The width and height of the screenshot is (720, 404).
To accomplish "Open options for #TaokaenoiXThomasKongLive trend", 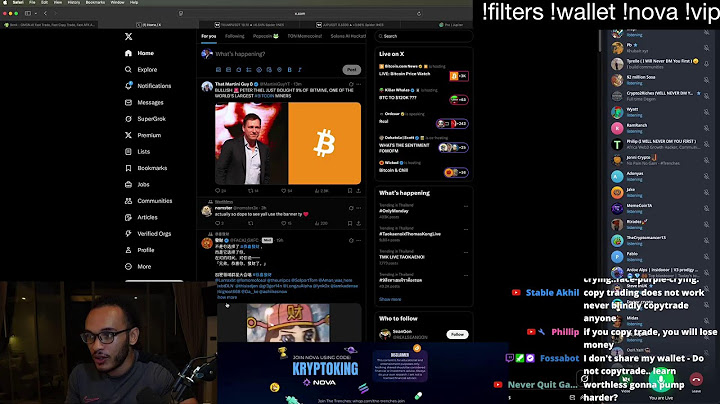I will point(466,229).
